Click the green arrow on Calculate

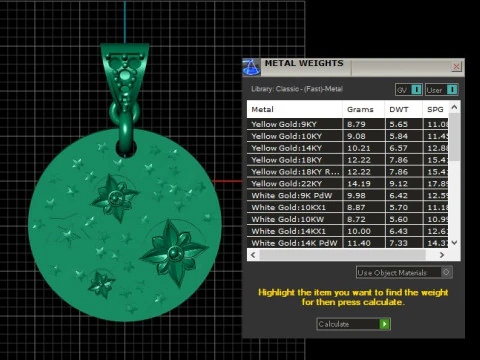385,324
